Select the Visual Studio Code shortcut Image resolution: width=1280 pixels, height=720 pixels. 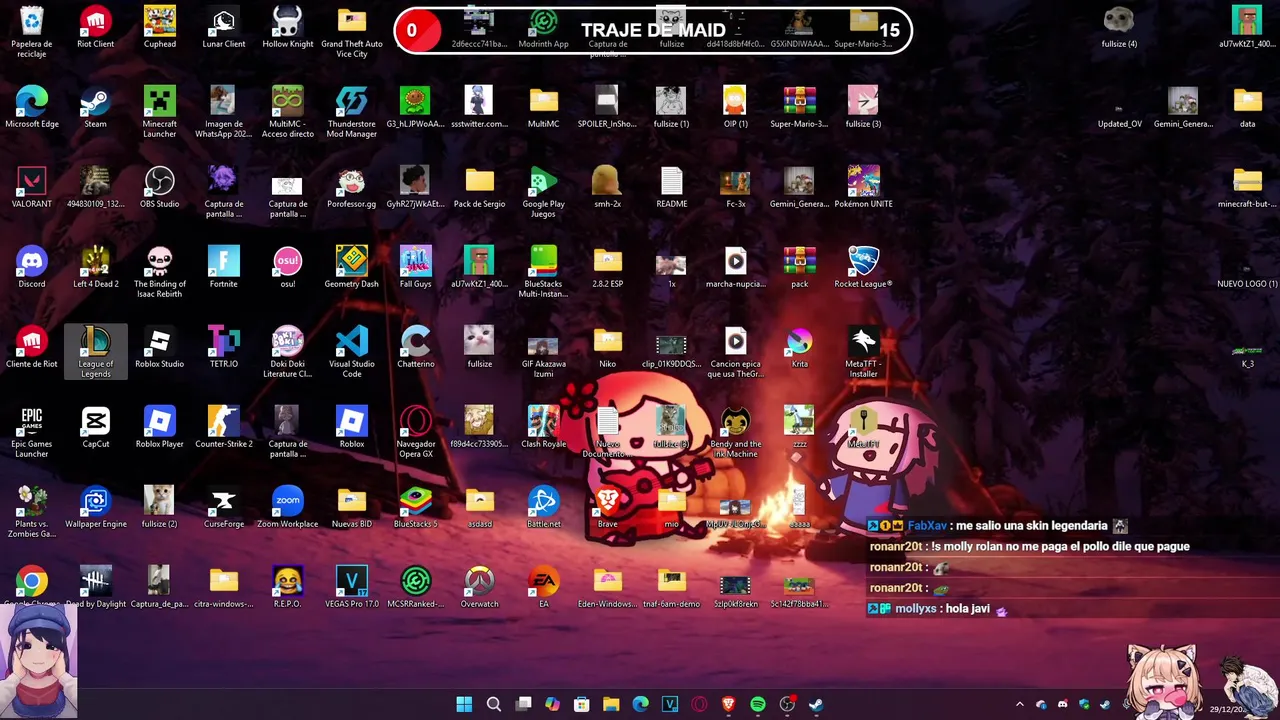click(x=352, y=352)
